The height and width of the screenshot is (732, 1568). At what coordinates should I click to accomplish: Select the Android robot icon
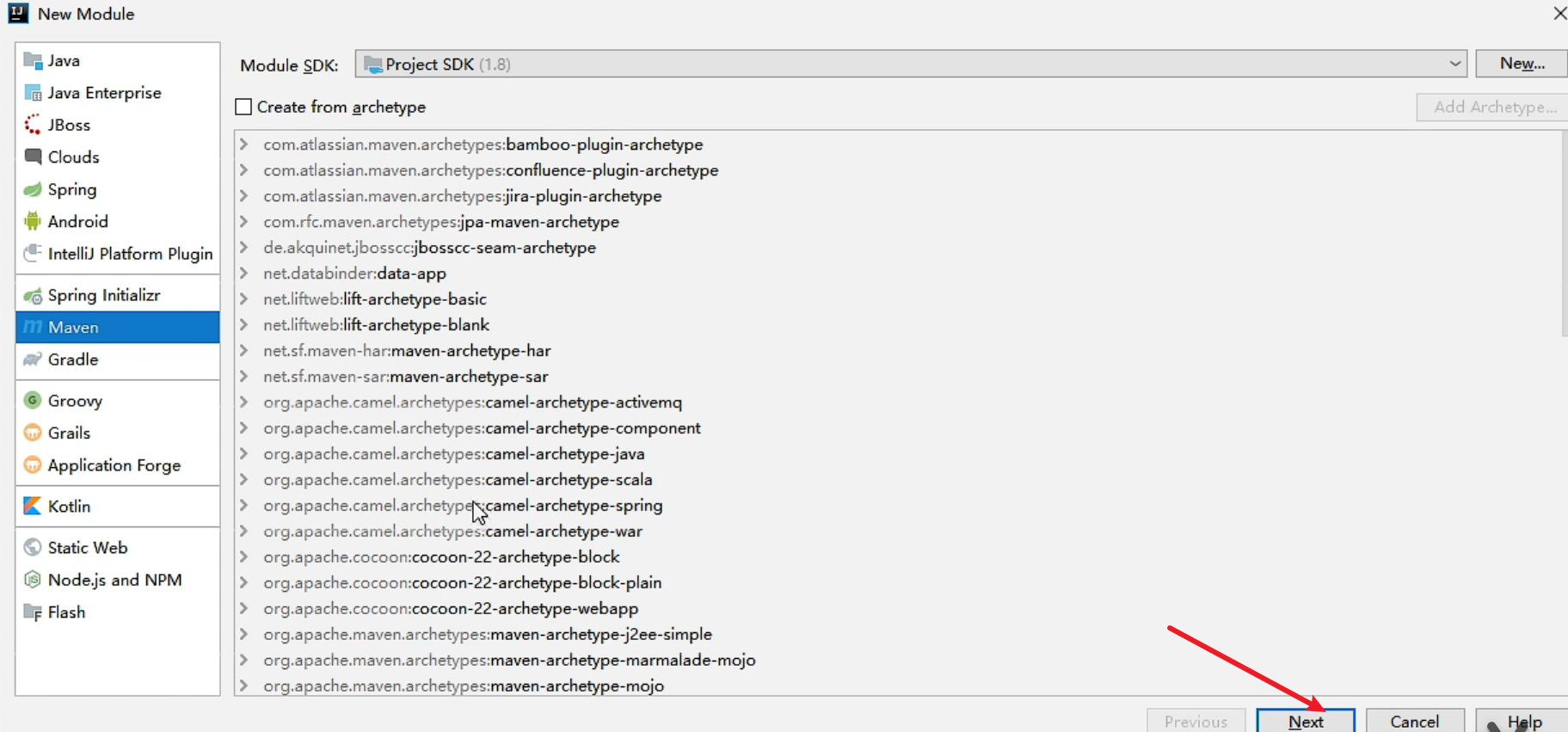tap(33, 221)
